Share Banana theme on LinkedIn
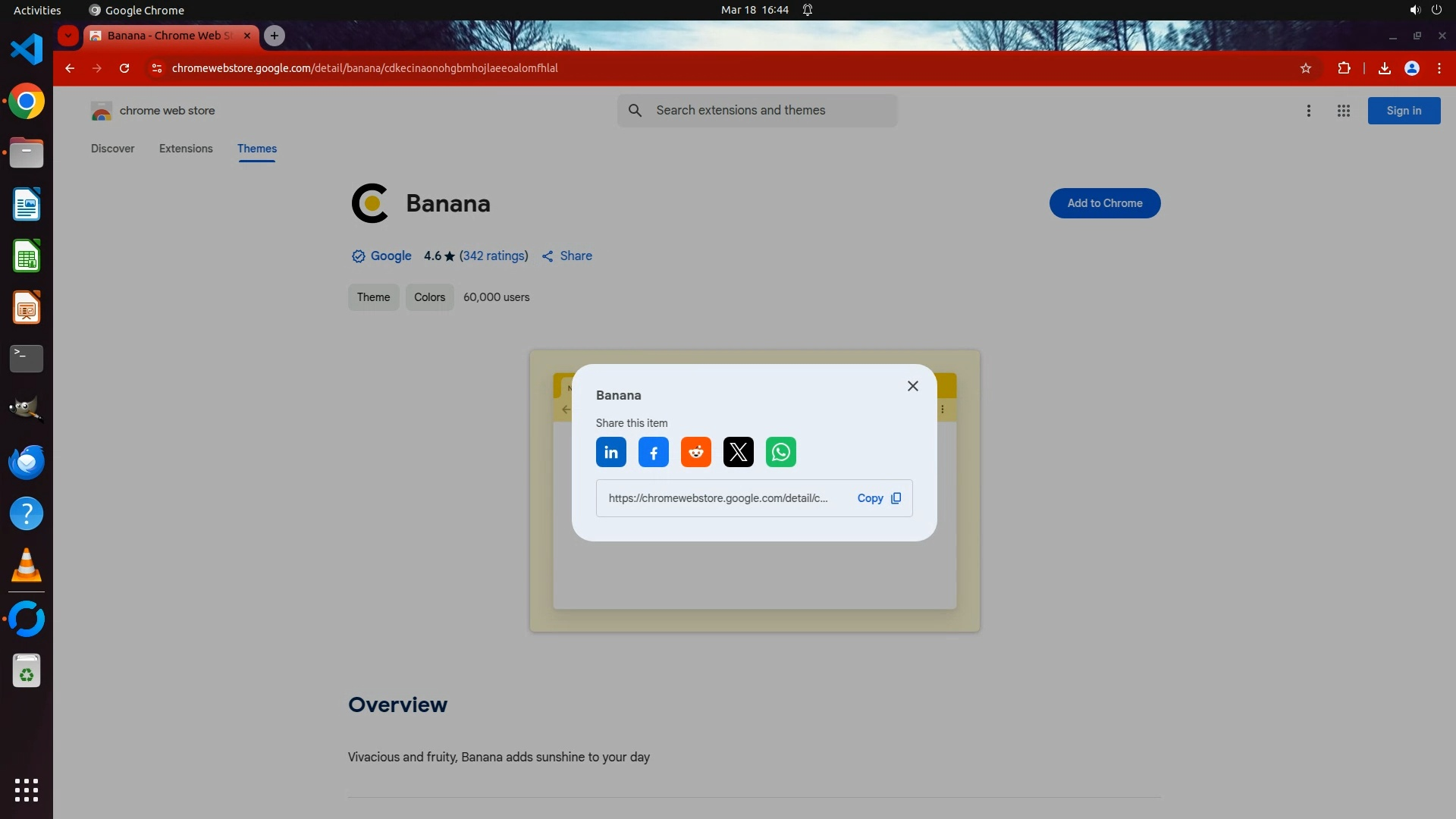 point(610,453)
